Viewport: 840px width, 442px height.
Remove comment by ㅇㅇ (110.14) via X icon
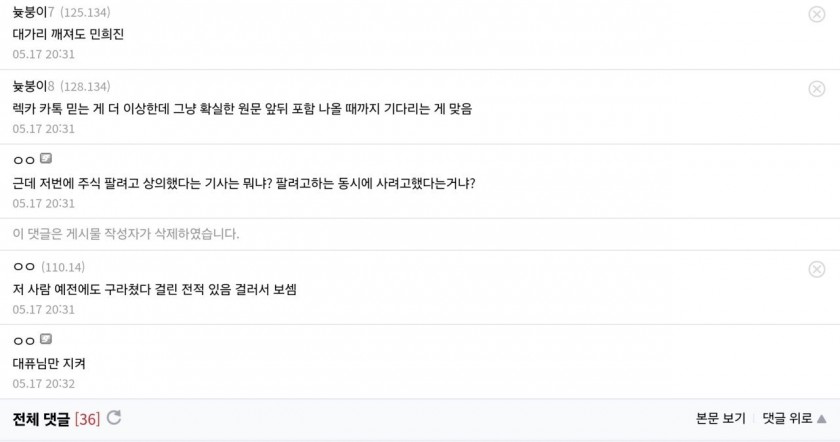click(816, 269)
